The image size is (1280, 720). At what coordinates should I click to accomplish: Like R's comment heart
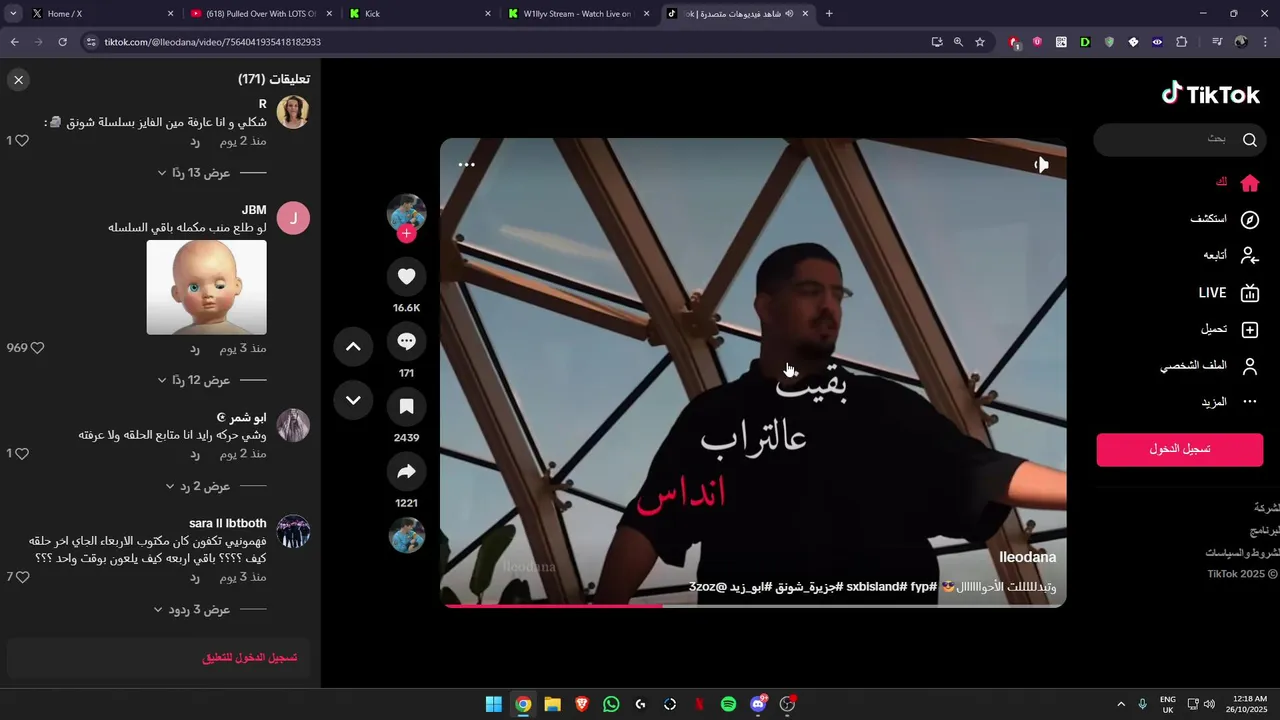tap(22, 141)
